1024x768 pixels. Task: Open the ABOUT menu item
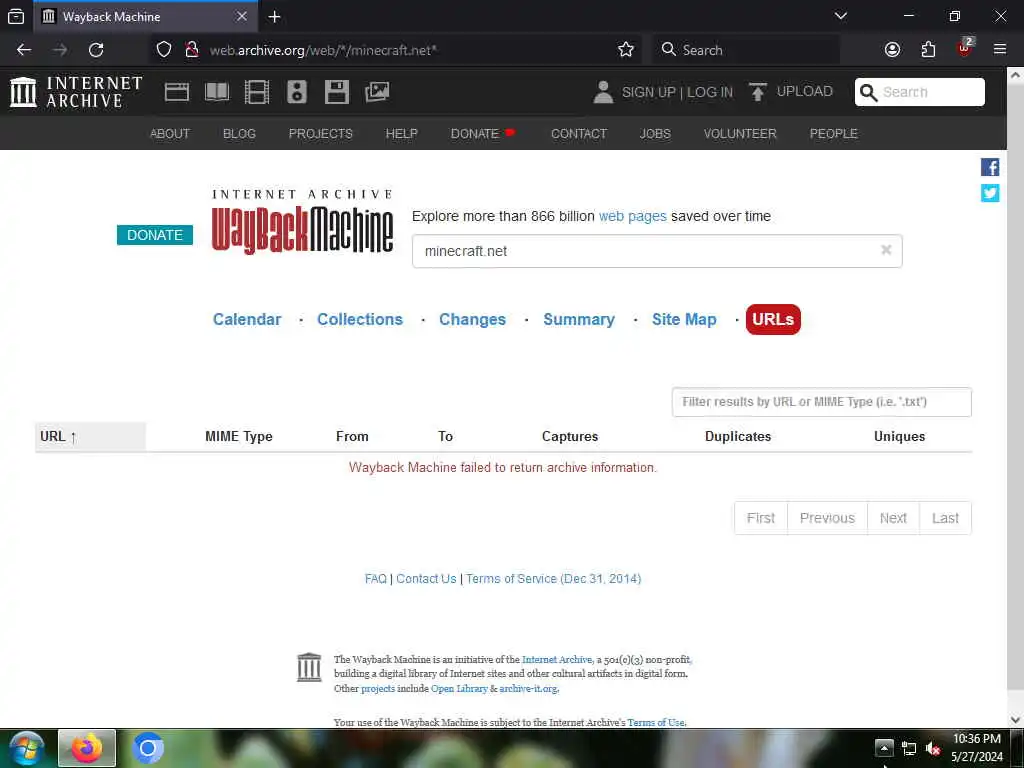pos(170,134)
